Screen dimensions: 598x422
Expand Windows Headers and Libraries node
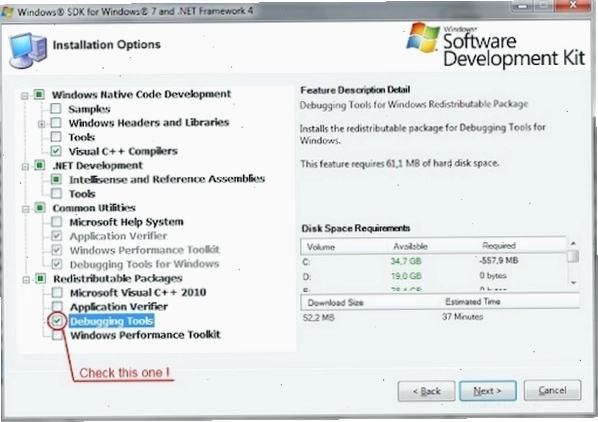[x=42, y=124]
